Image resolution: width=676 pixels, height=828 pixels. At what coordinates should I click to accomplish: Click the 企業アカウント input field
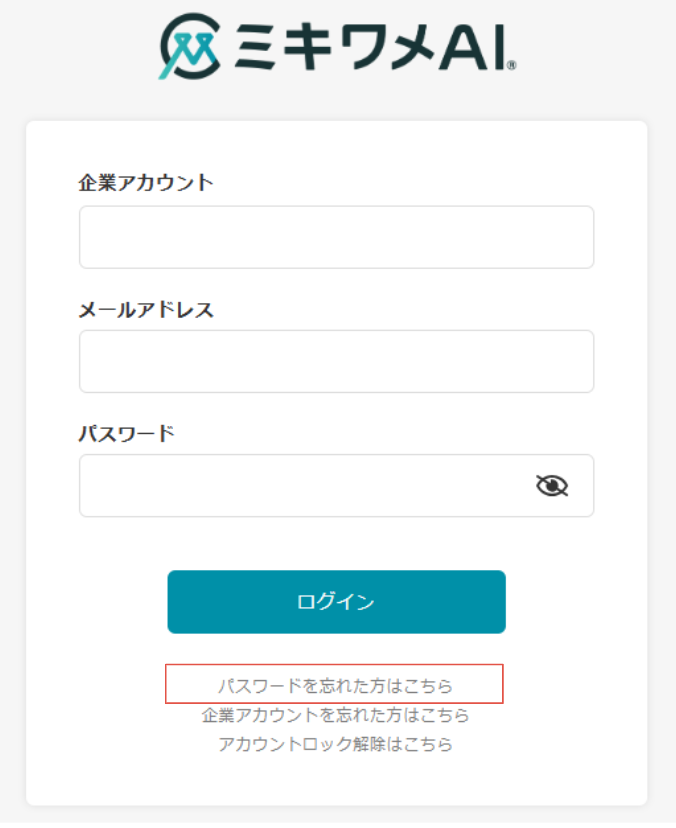coord(337,237)
